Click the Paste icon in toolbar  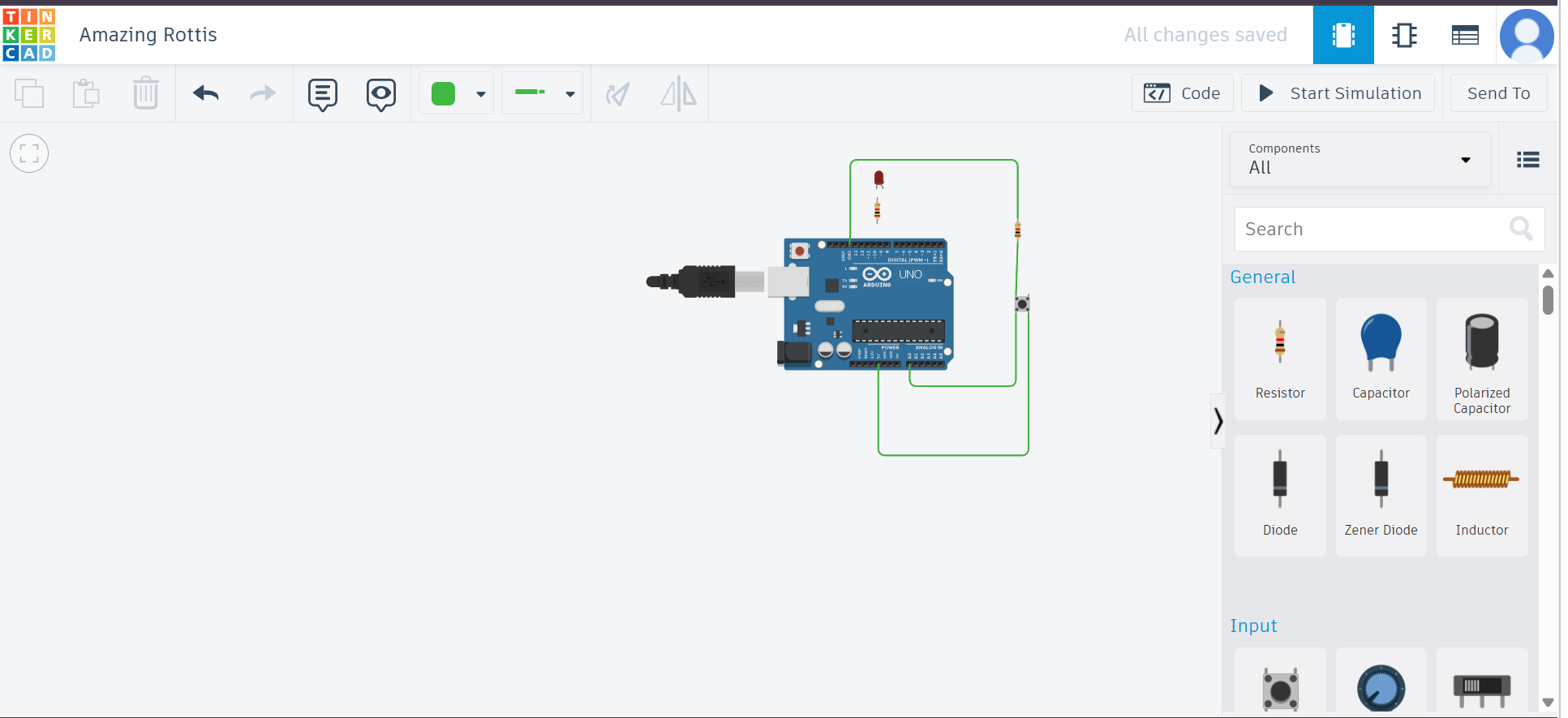click(x=86, y=93)
